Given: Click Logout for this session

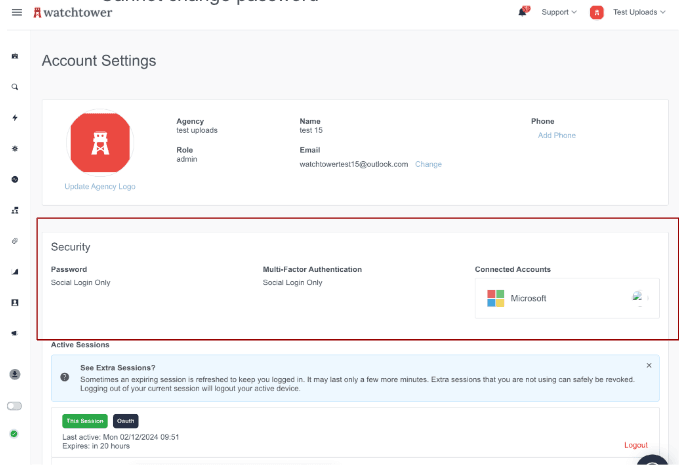Looking at the screenshot, I should click(635, 445).
